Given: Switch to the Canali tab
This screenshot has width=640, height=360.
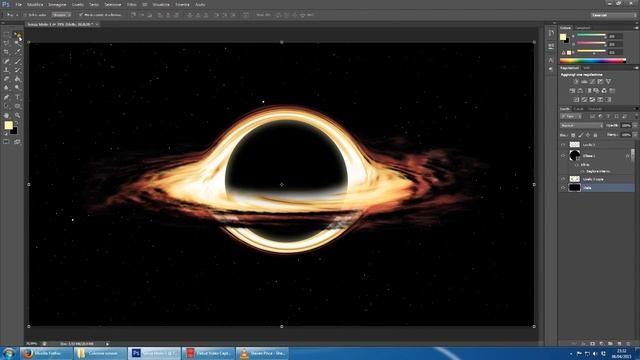Looking at the screenshot, I should coord(579,109).
